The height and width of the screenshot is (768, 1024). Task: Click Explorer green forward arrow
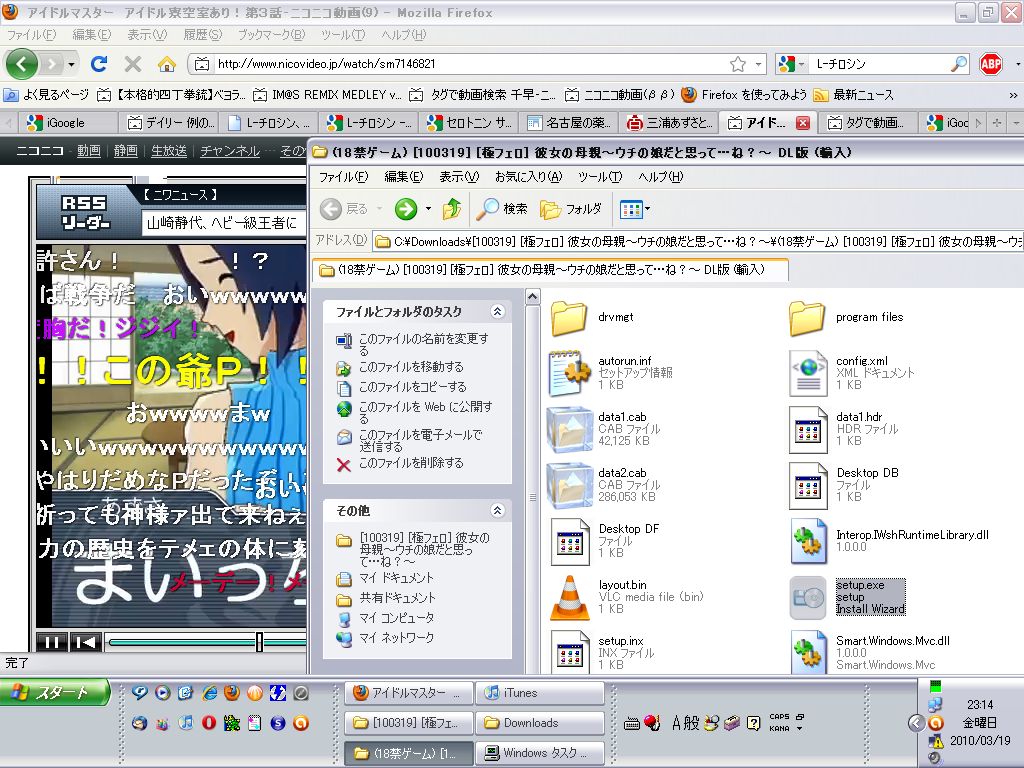pos(406,209)
